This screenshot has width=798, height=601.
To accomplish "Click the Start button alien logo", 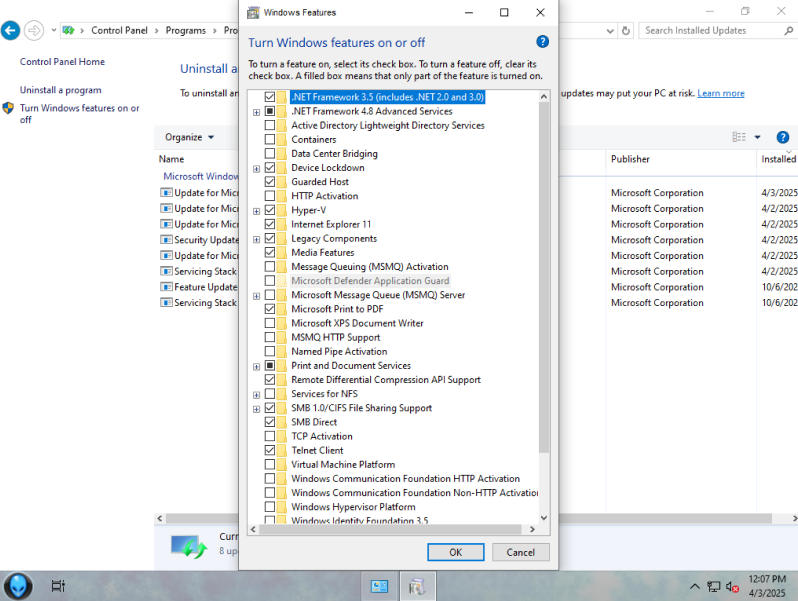I will 18,586.
